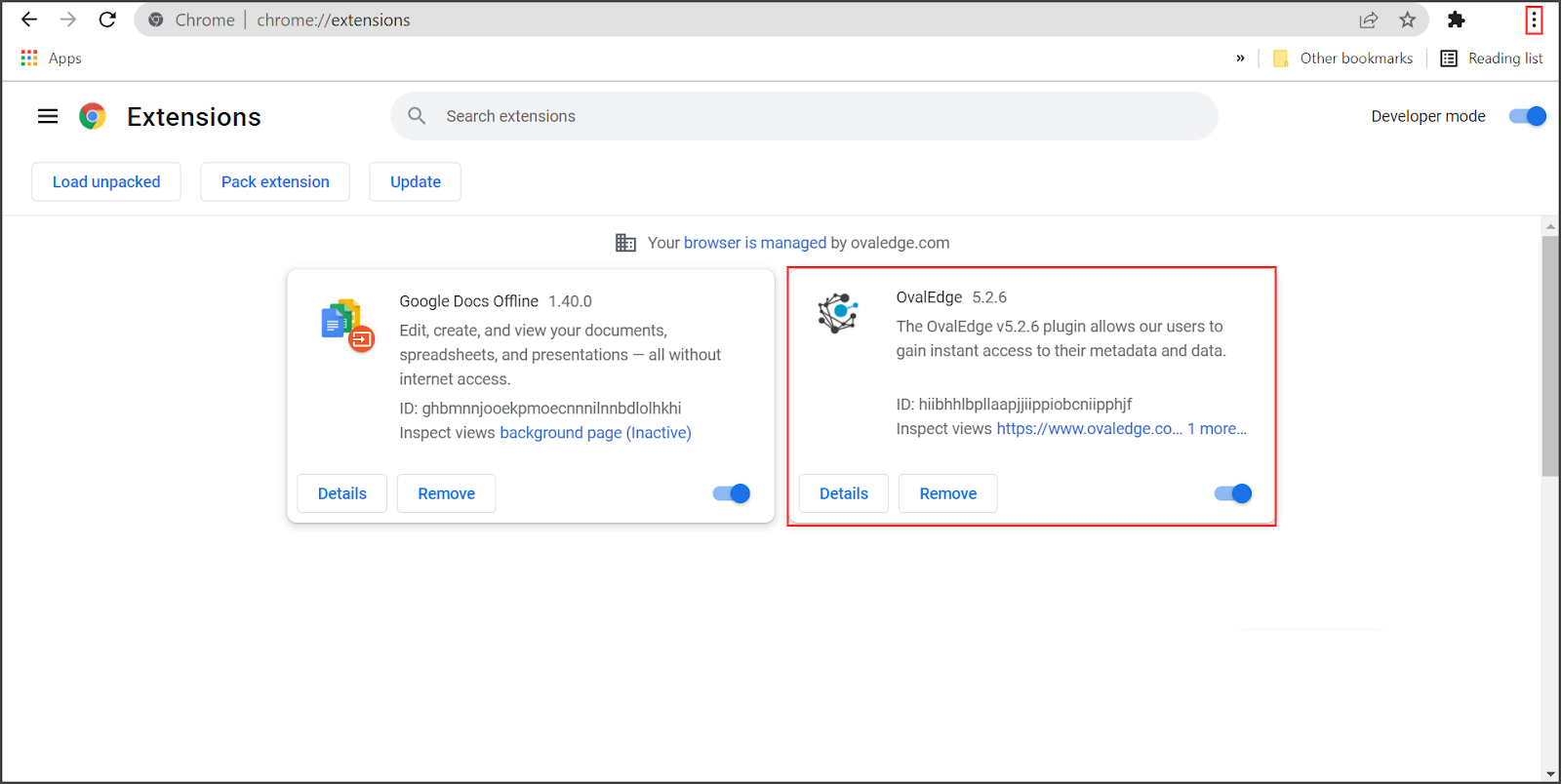The image size is (1561, 784).
Task: Open the ovaledge.co inspect view link
Action: [1089, 429]
